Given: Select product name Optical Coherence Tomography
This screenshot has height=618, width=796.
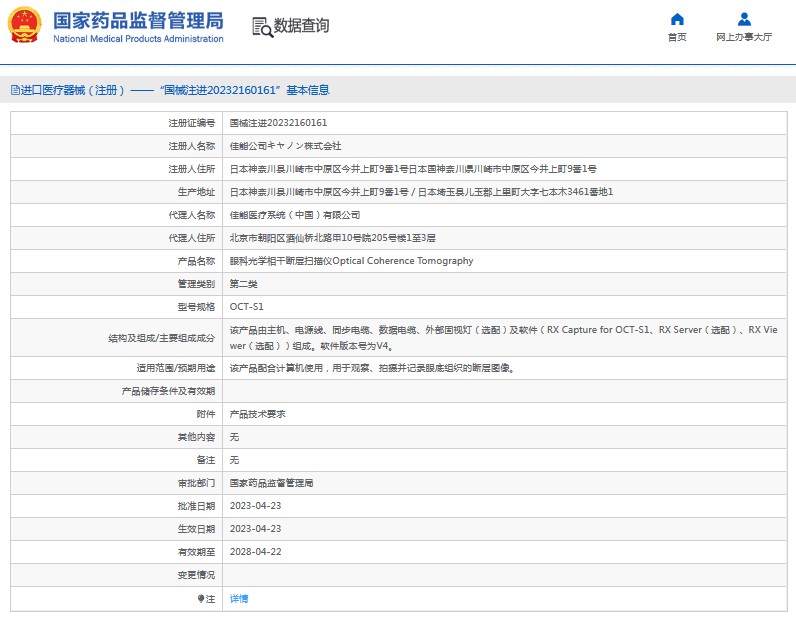Looking at the screenshot, I should [351, 261].
